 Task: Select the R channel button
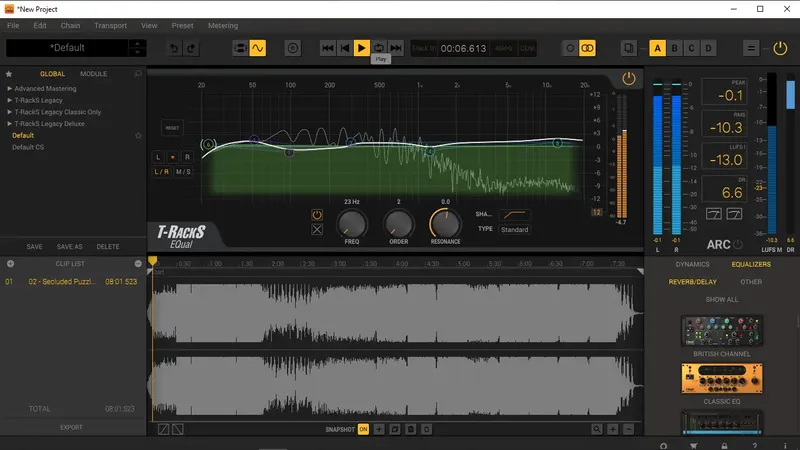[187, 157]
